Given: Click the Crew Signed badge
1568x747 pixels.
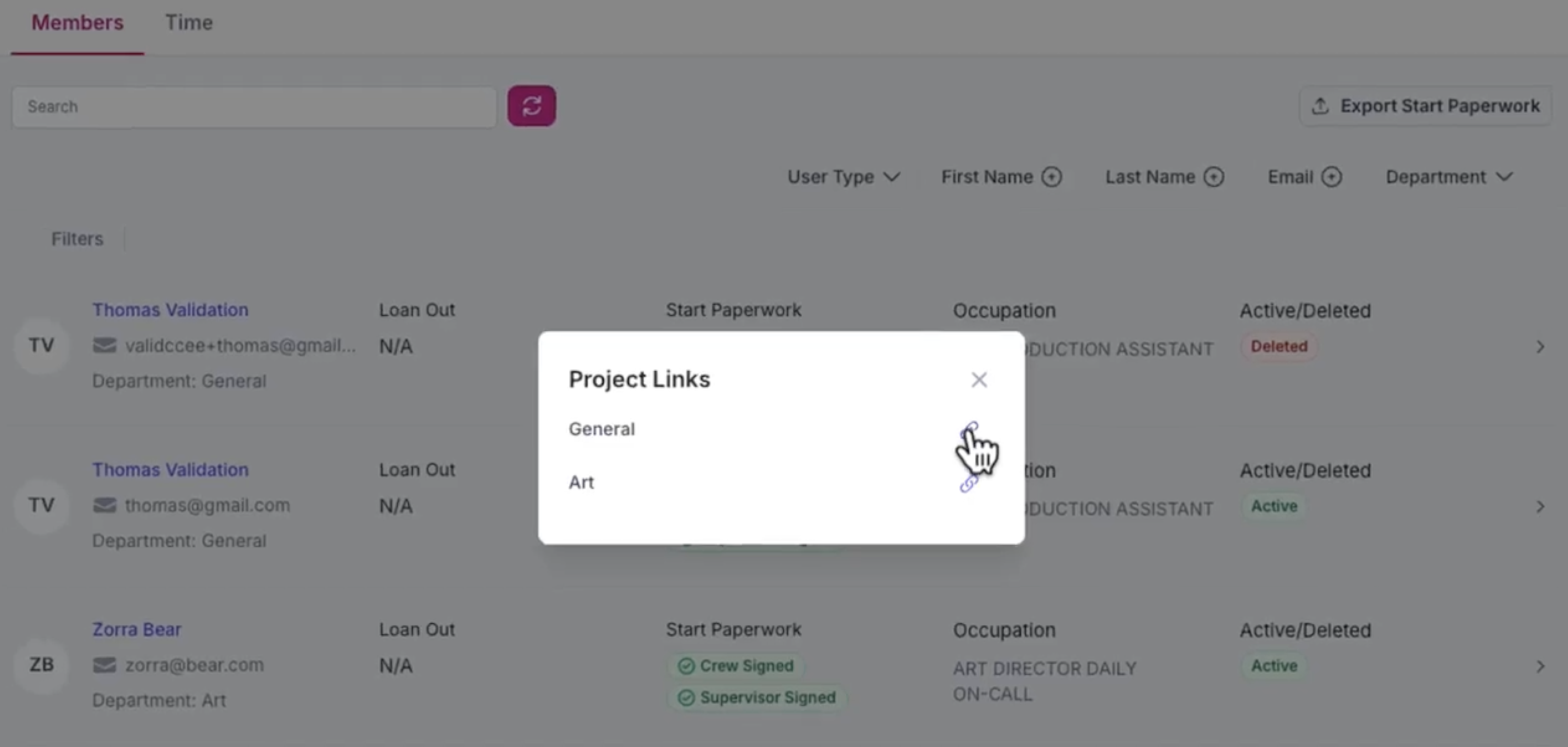Looking at the screenshot, I should (735, 666).
